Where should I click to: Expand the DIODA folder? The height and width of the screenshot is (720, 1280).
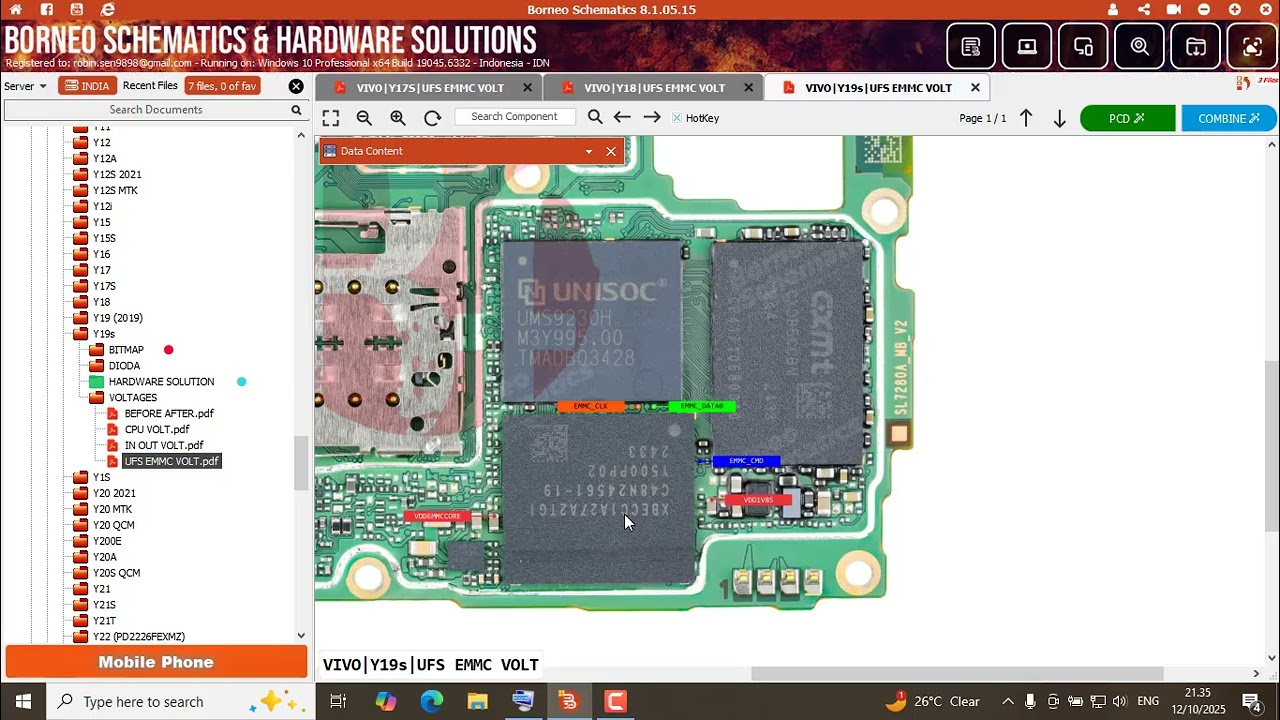pos(97,366)
